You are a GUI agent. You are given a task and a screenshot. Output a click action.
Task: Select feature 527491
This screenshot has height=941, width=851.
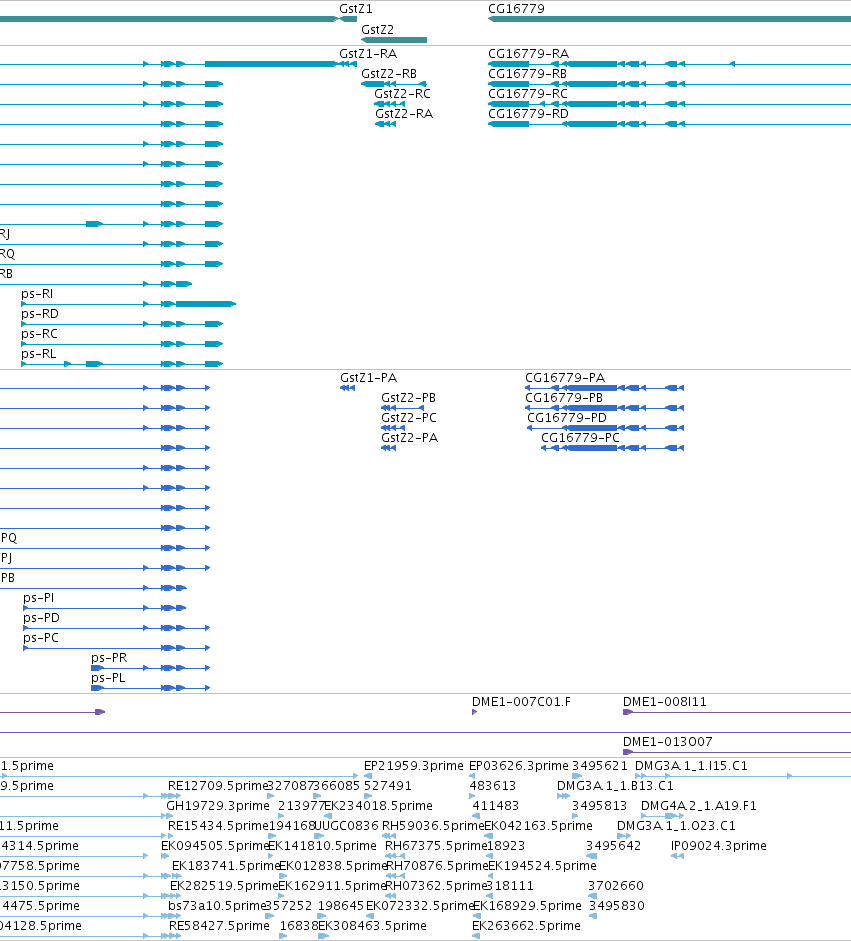coord(388,786)
